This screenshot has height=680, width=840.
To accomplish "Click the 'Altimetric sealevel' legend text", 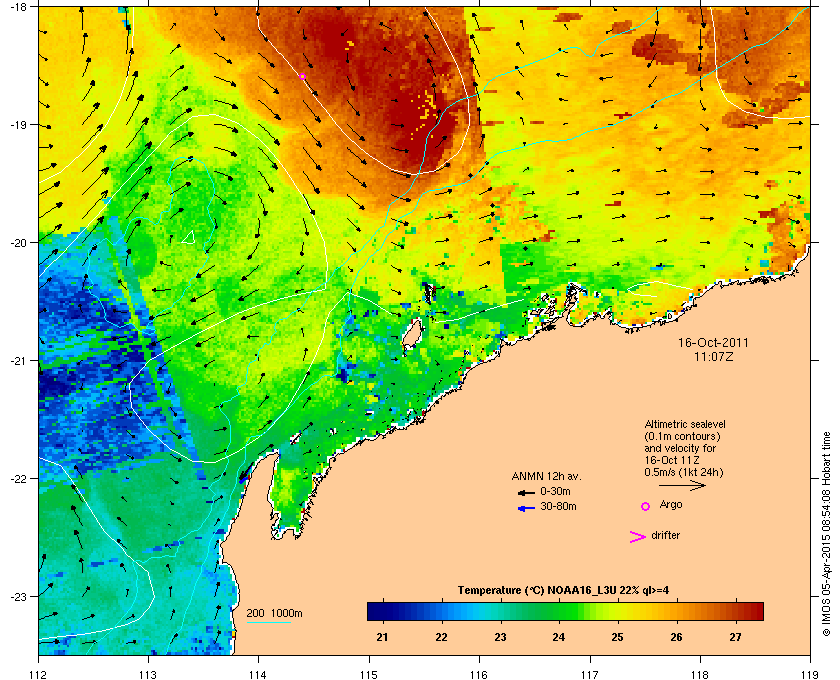I will (x=685, y=424).
